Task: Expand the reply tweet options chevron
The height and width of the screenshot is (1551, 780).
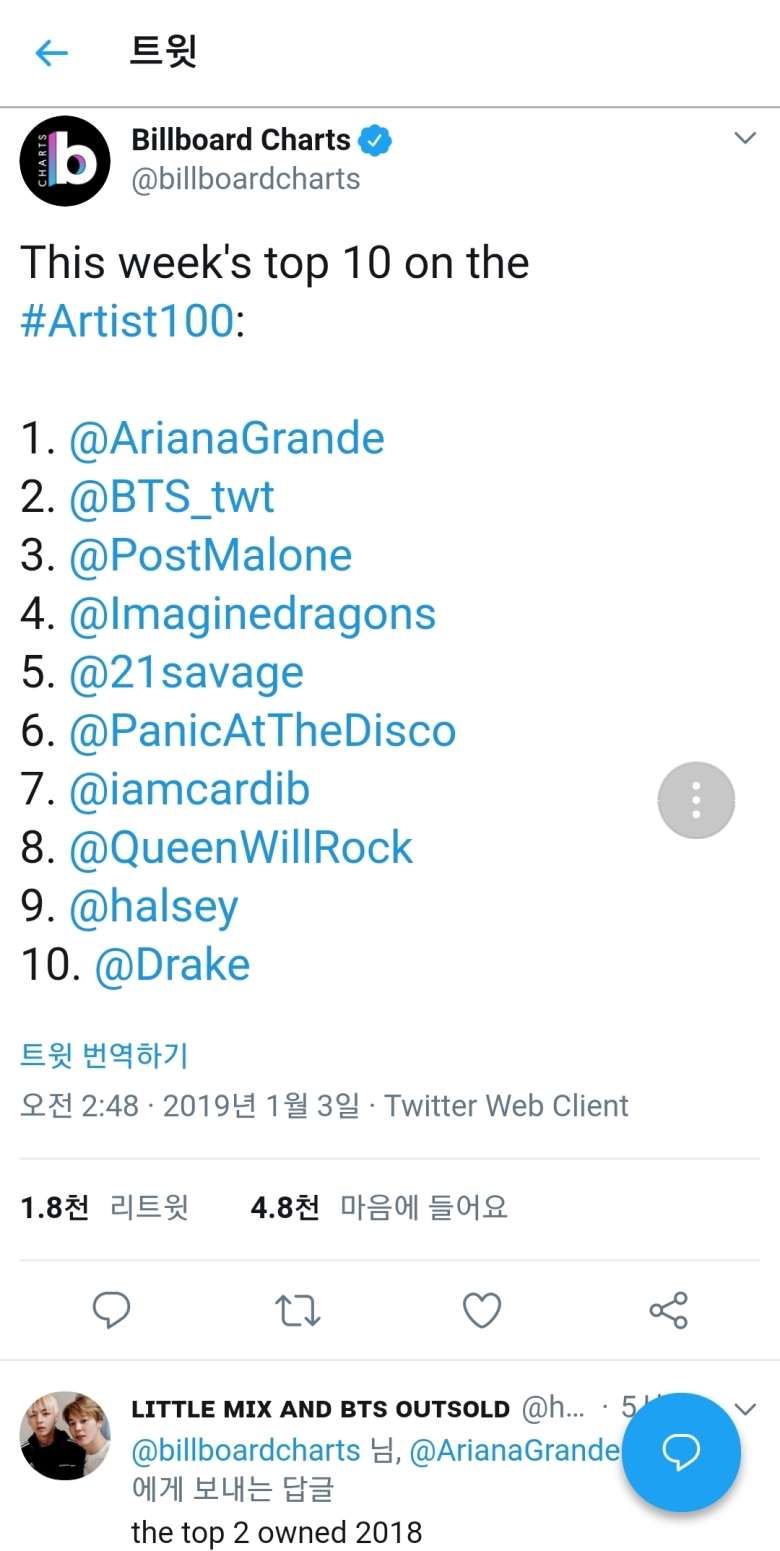Action: 745,1410
